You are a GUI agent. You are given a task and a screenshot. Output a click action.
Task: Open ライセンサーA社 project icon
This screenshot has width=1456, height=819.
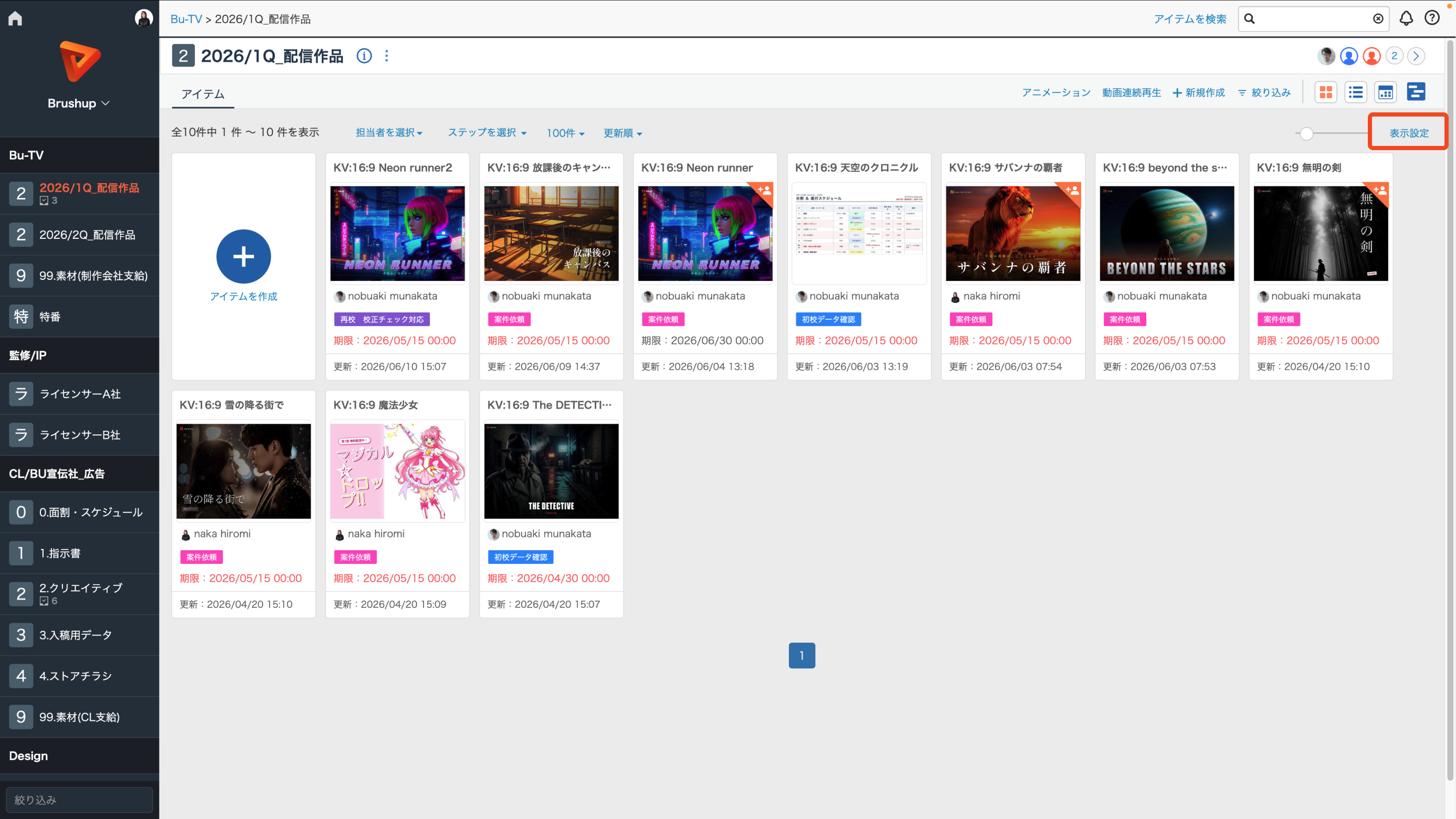21,394
